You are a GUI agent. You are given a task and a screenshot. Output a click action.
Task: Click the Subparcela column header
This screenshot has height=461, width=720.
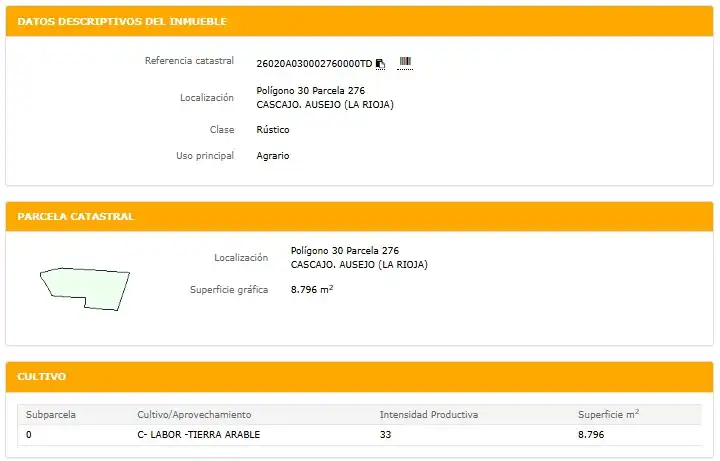(51, 415)
